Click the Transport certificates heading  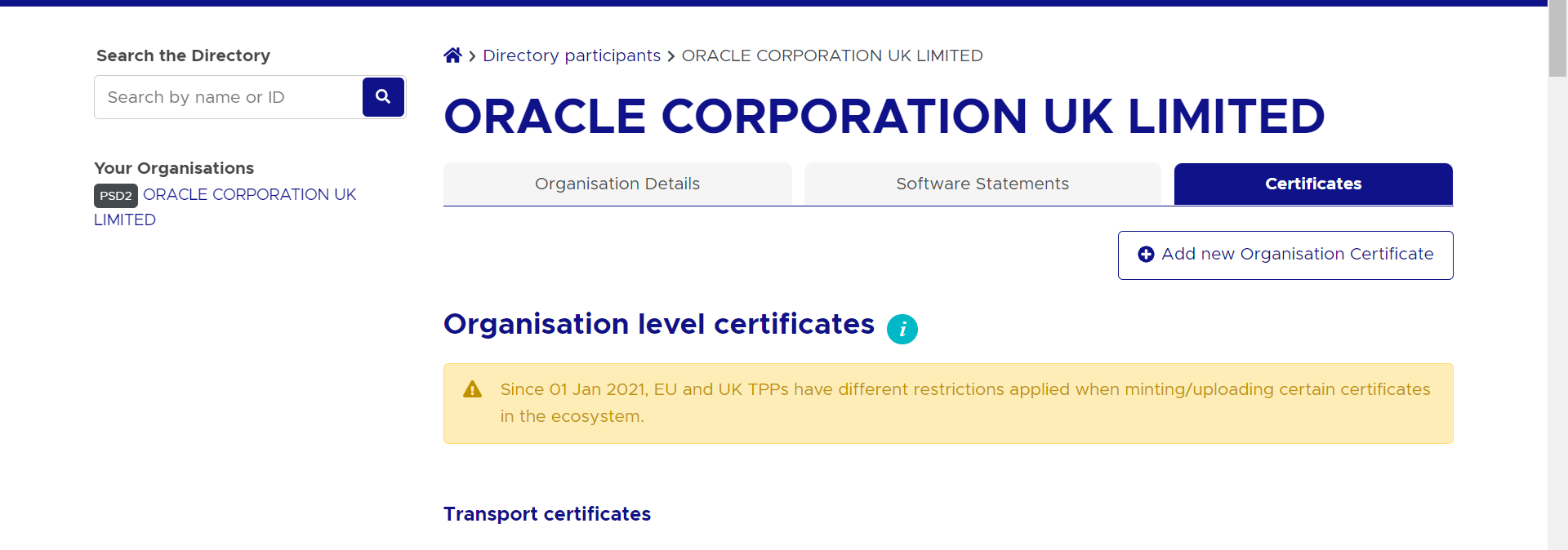tap(547, 514)
